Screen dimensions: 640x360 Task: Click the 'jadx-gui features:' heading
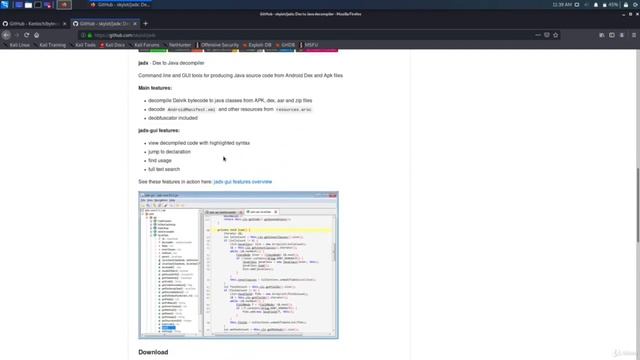pos(159,130)
